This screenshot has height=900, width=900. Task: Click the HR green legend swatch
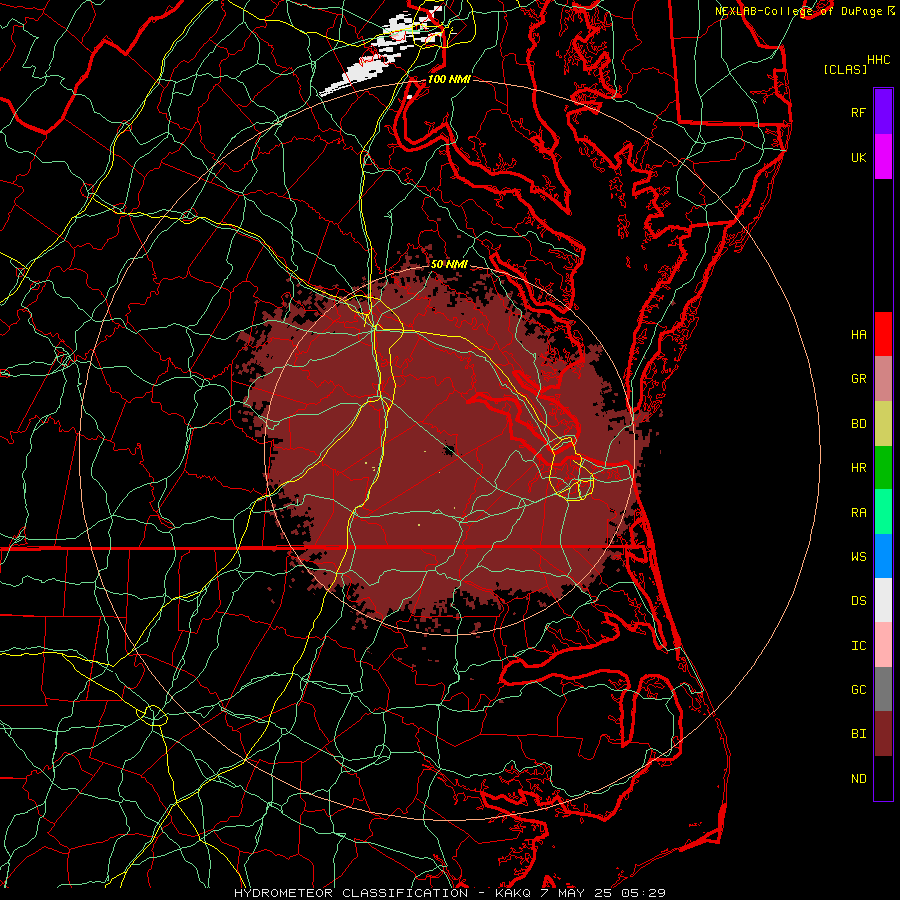point(883,467)
